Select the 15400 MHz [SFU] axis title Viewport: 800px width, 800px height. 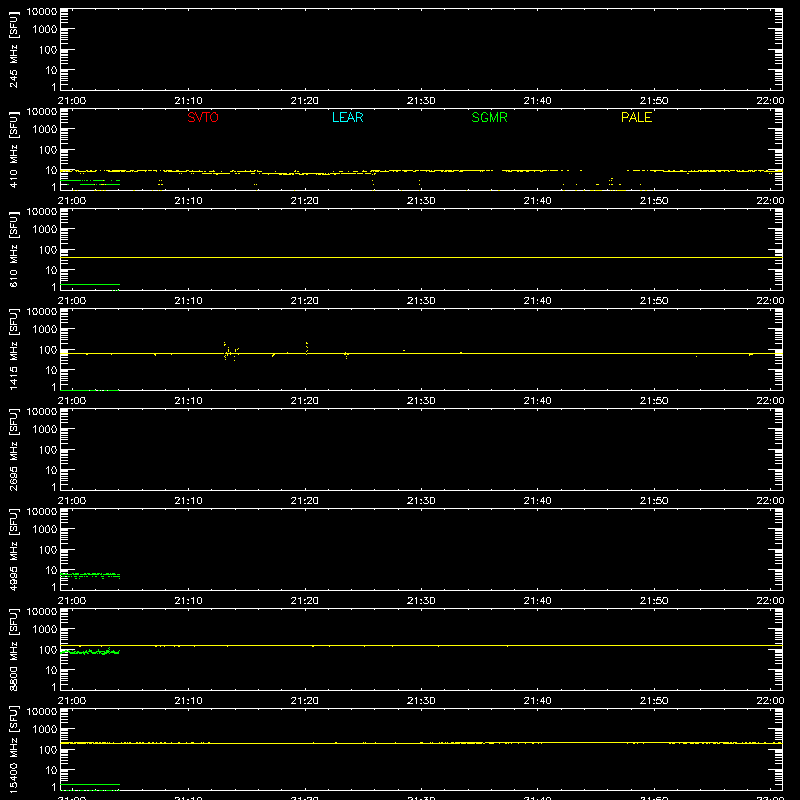pos(14,749)
